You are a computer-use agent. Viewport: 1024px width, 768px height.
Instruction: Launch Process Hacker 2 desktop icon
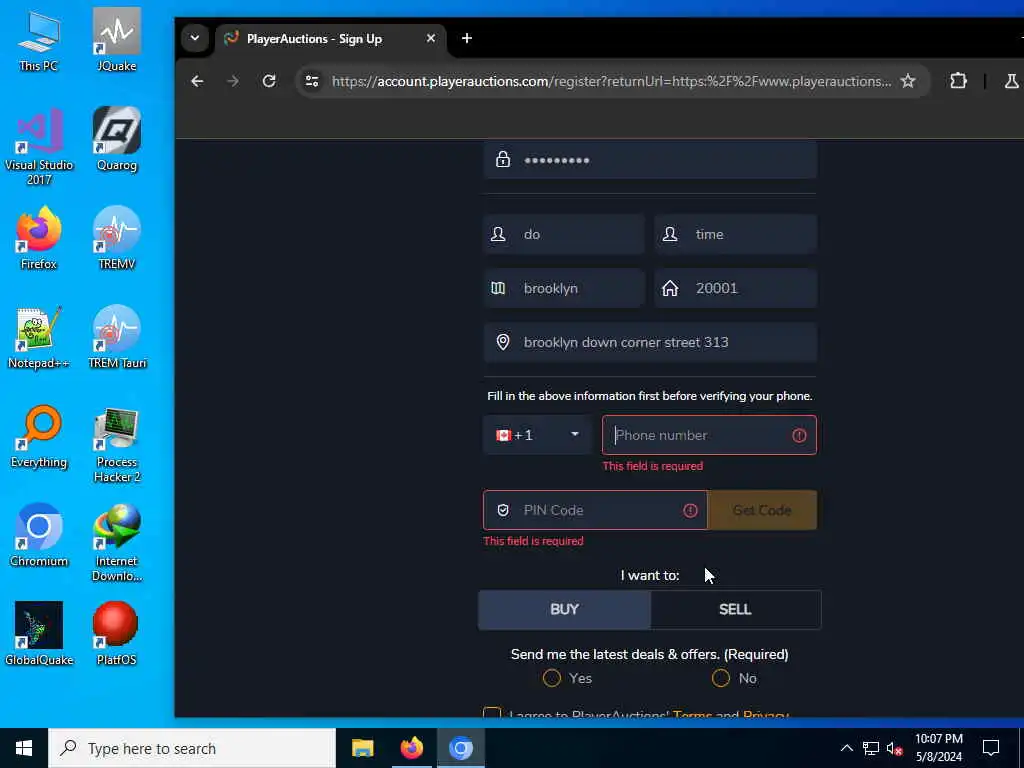117,445
